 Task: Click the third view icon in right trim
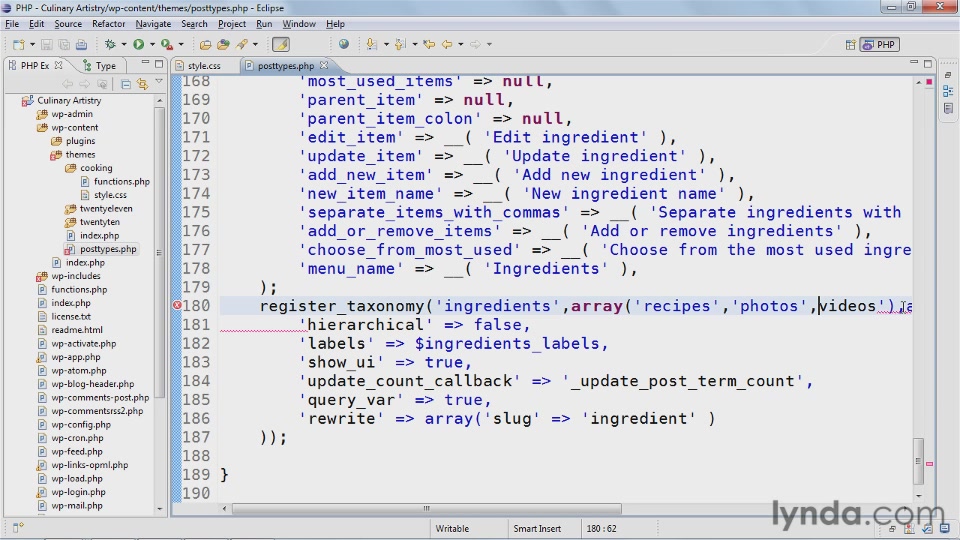948,108
